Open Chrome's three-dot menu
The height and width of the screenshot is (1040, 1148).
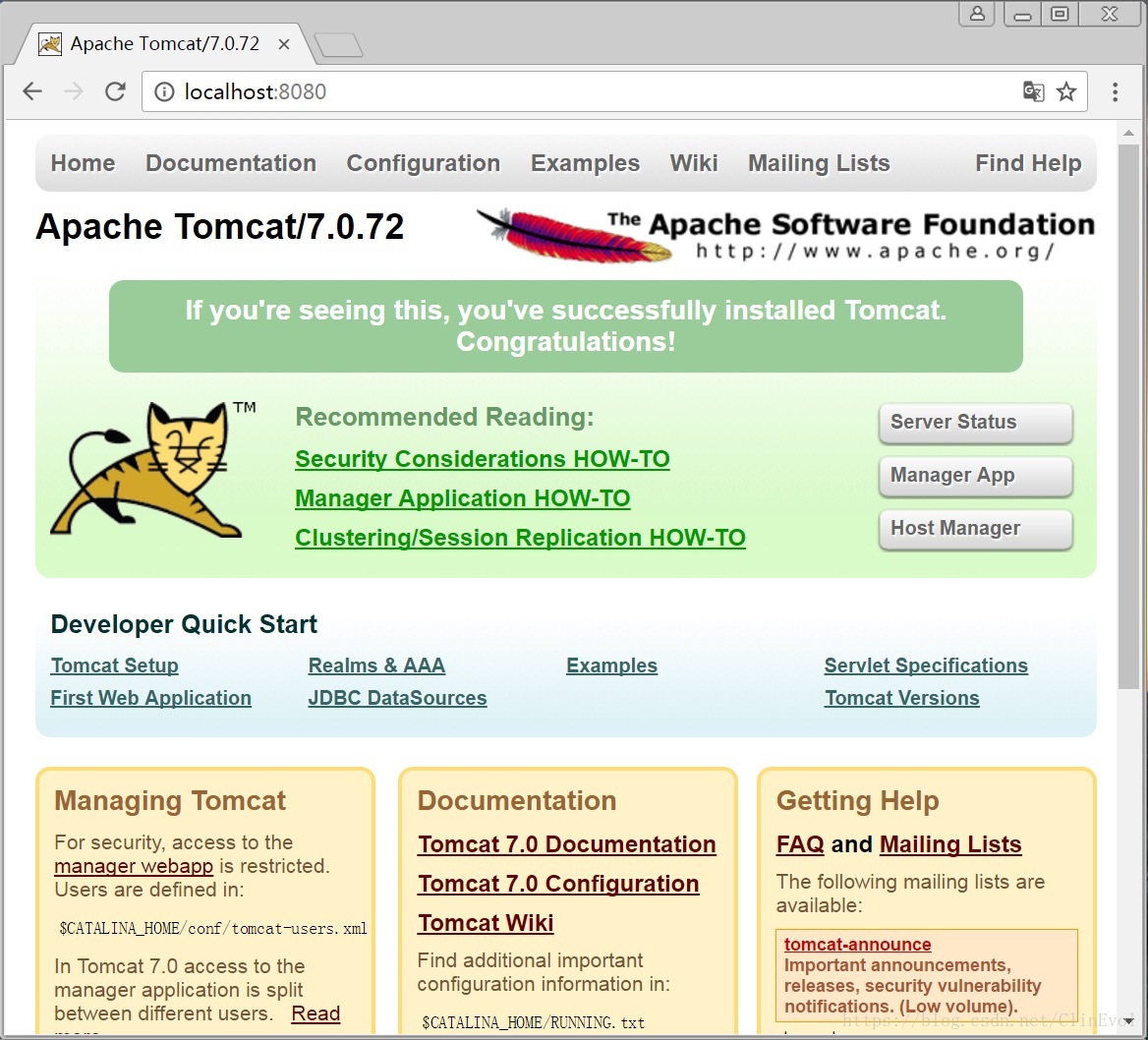(1115, 90)
